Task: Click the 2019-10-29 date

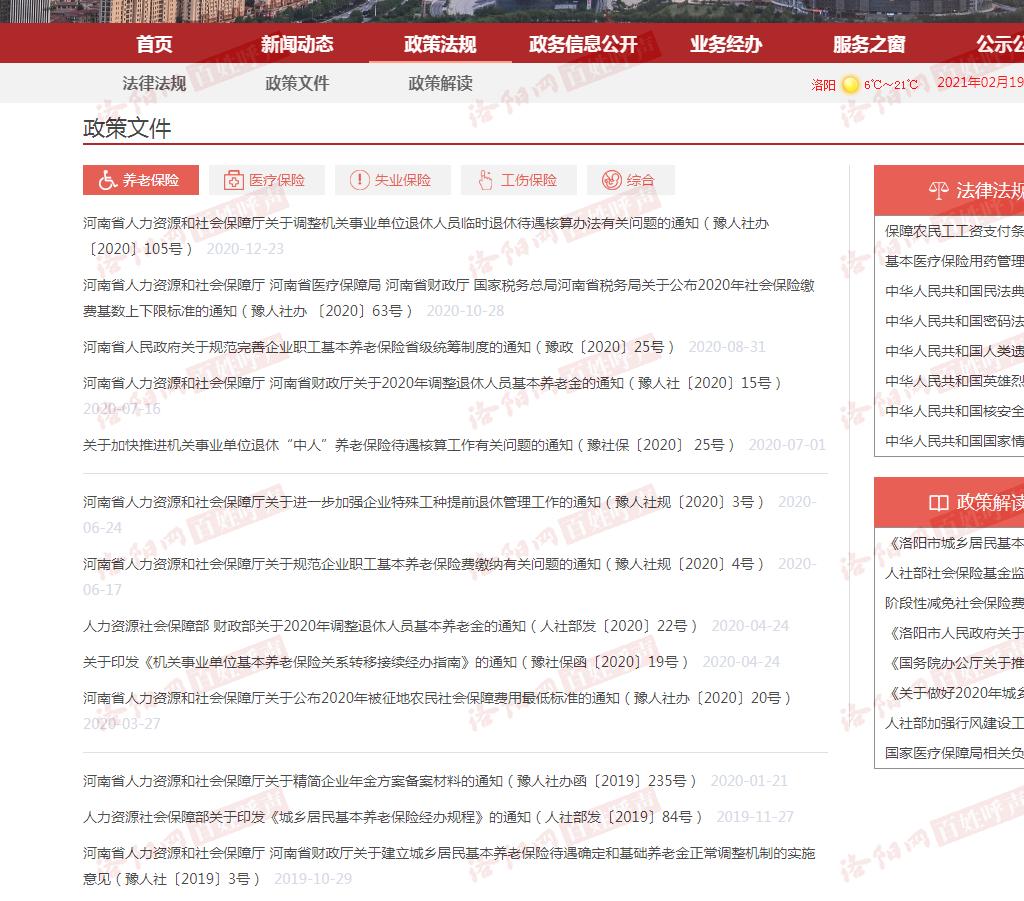Action: 313,879
